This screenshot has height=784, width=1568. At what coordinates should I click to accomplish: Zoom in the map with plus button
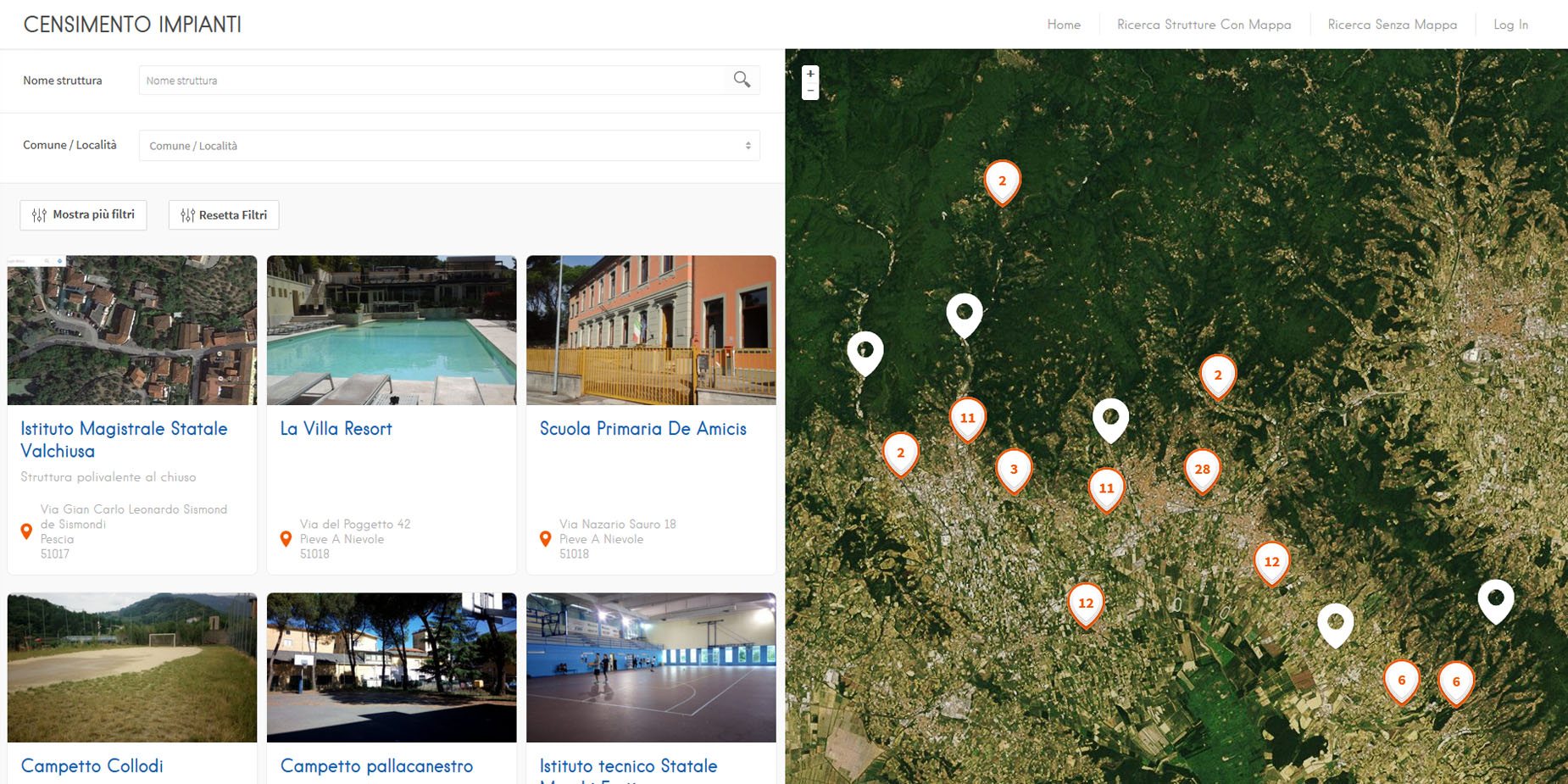tap(810, 74)
